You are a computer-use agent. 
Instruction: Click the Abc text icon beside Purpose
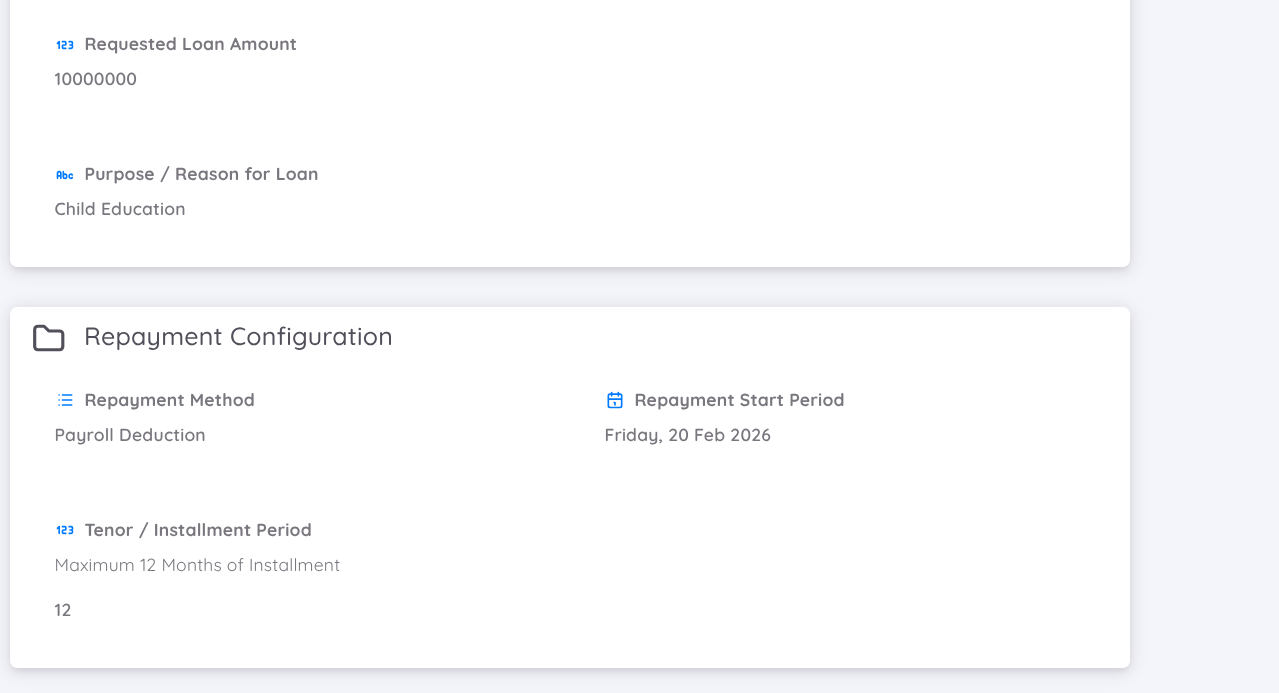[x=65, y=175]
